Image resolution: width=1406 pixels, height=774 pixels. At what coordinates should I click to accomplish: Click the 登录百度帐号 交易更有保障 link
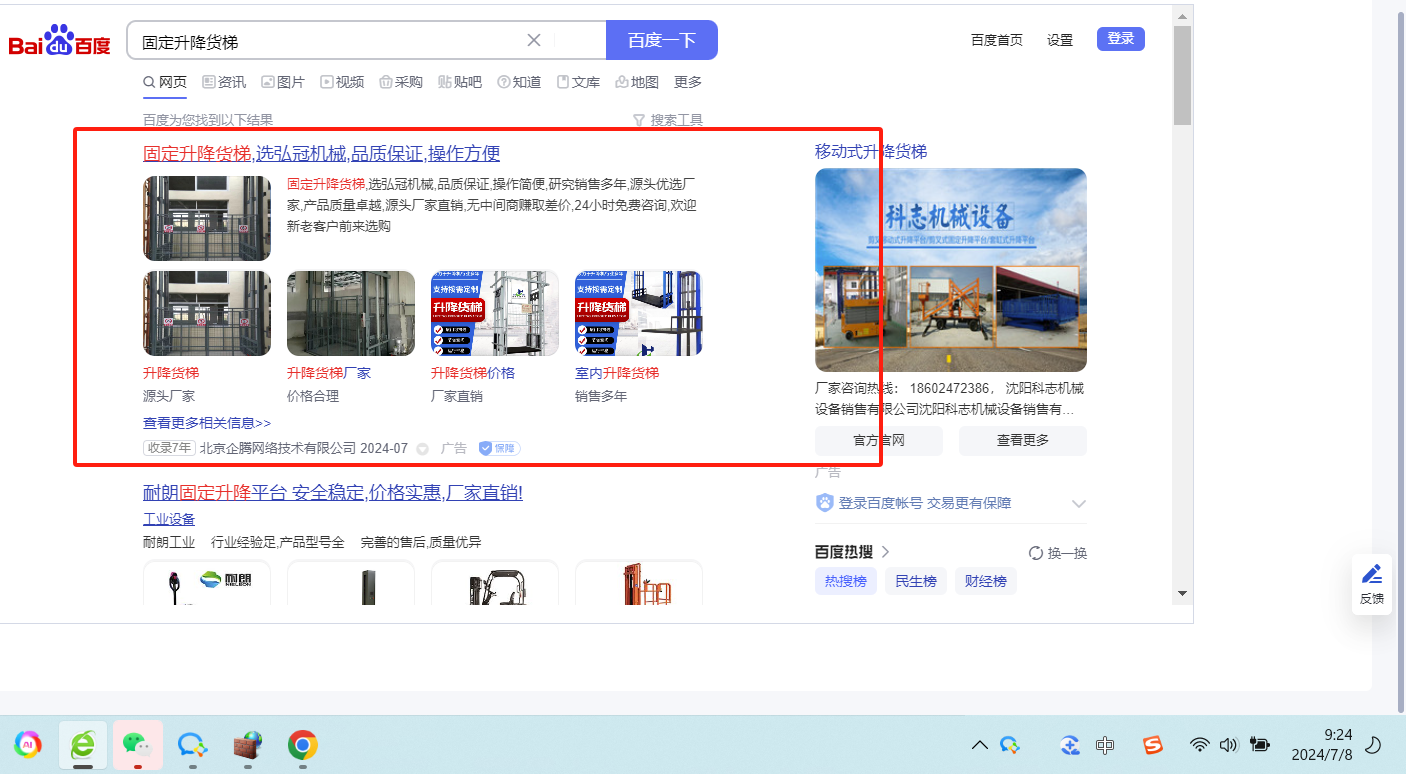click(x=925, y=503)
